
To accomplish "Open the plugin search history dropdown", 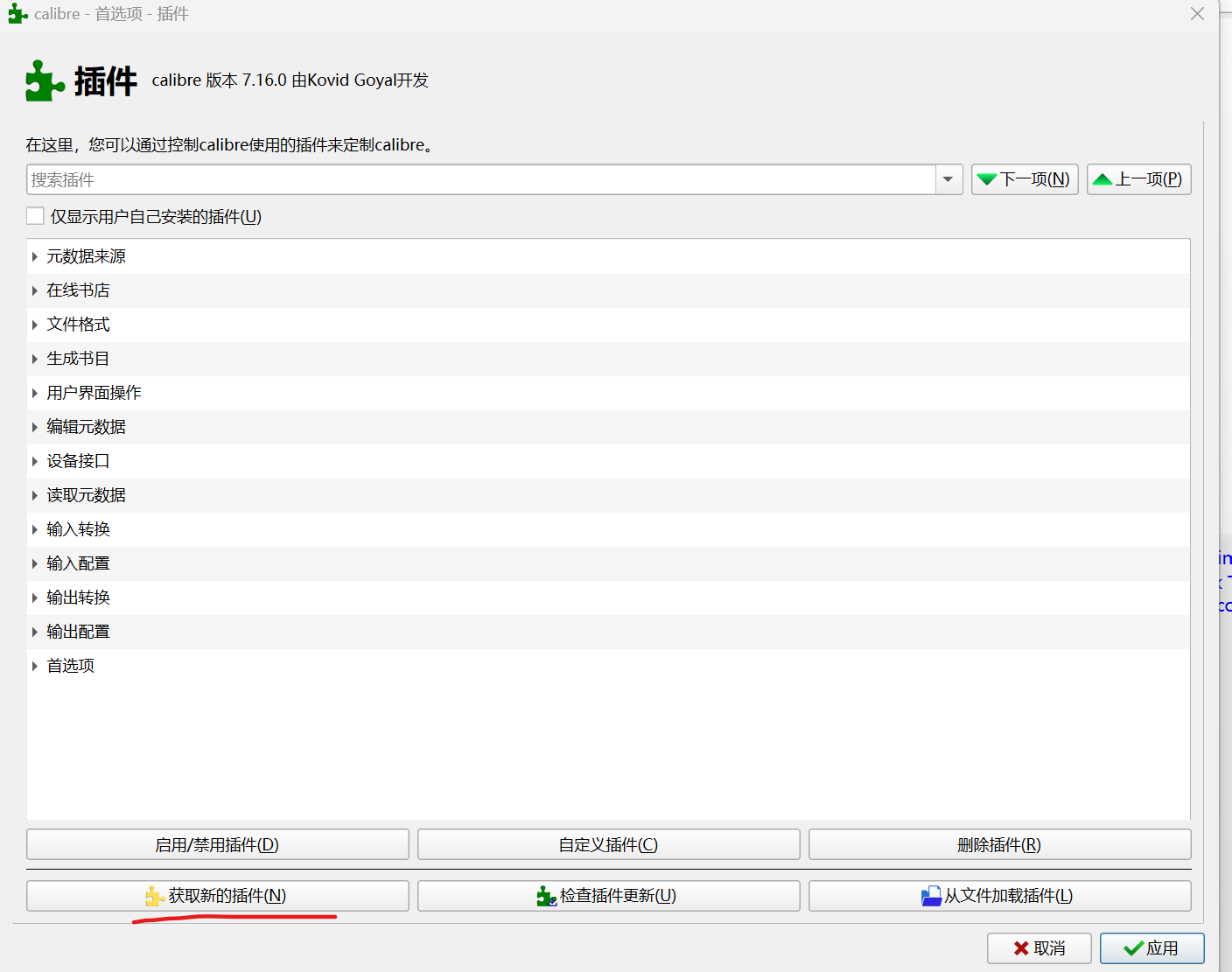I will [948, 179].
